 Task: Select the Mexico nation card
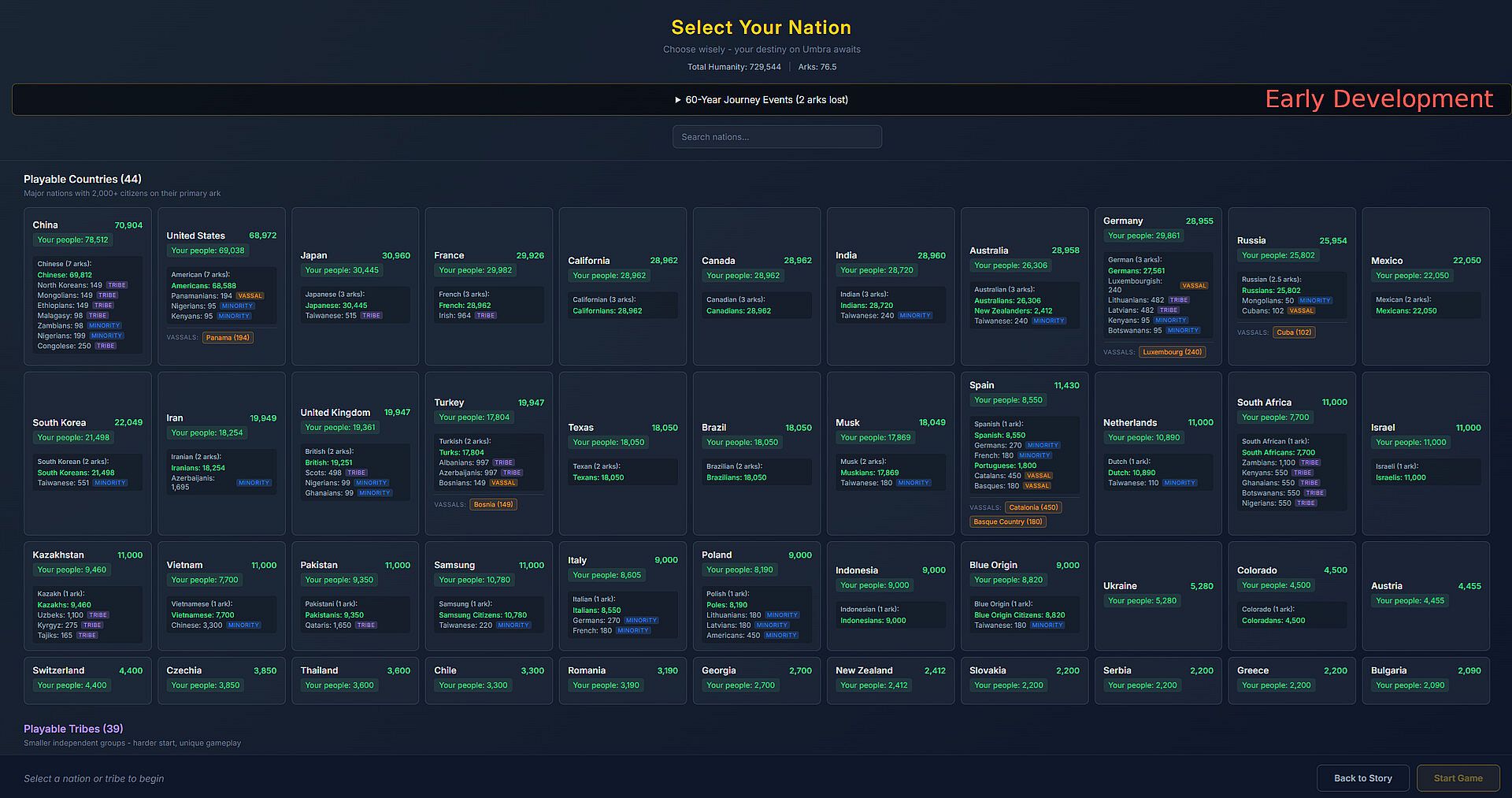pyautogui.click(x=1426, y=286)
